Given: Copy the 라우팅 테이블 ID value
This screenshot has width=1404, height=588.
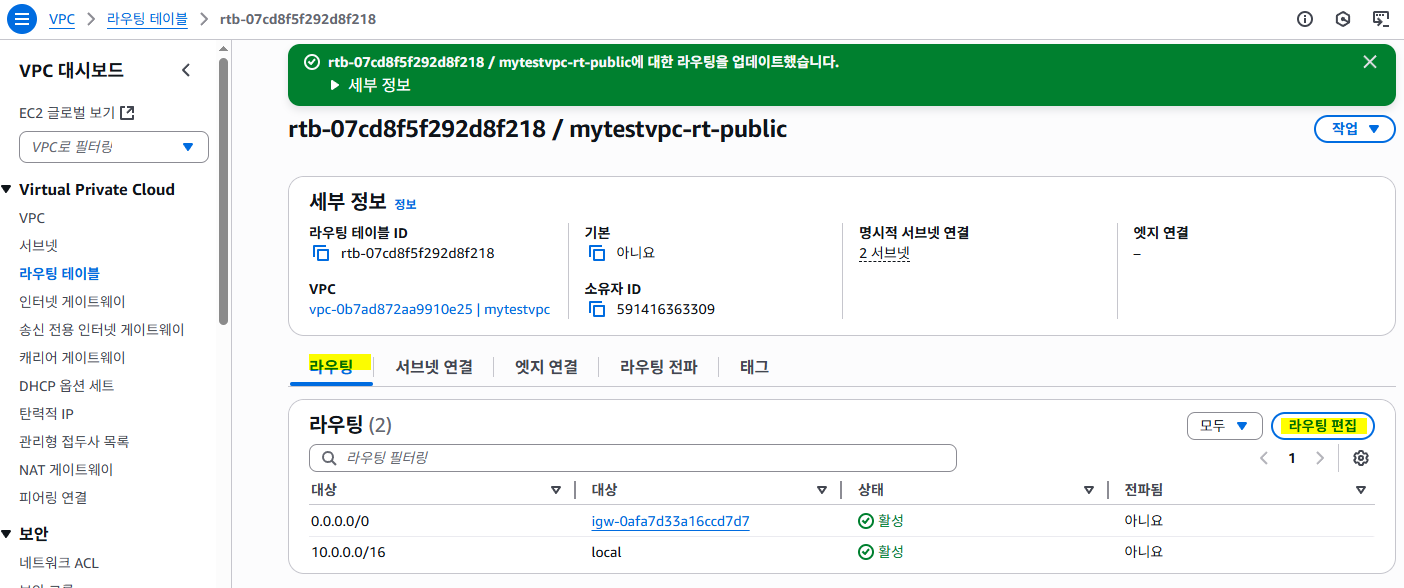Looking at the screenshot, I should pyautogui.click(x=322, y=253).
